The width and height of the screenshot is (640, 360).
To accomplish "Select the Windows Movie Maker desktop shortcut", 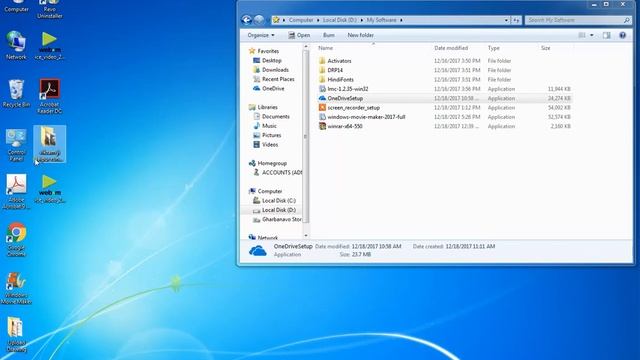I will pos(16,289).
